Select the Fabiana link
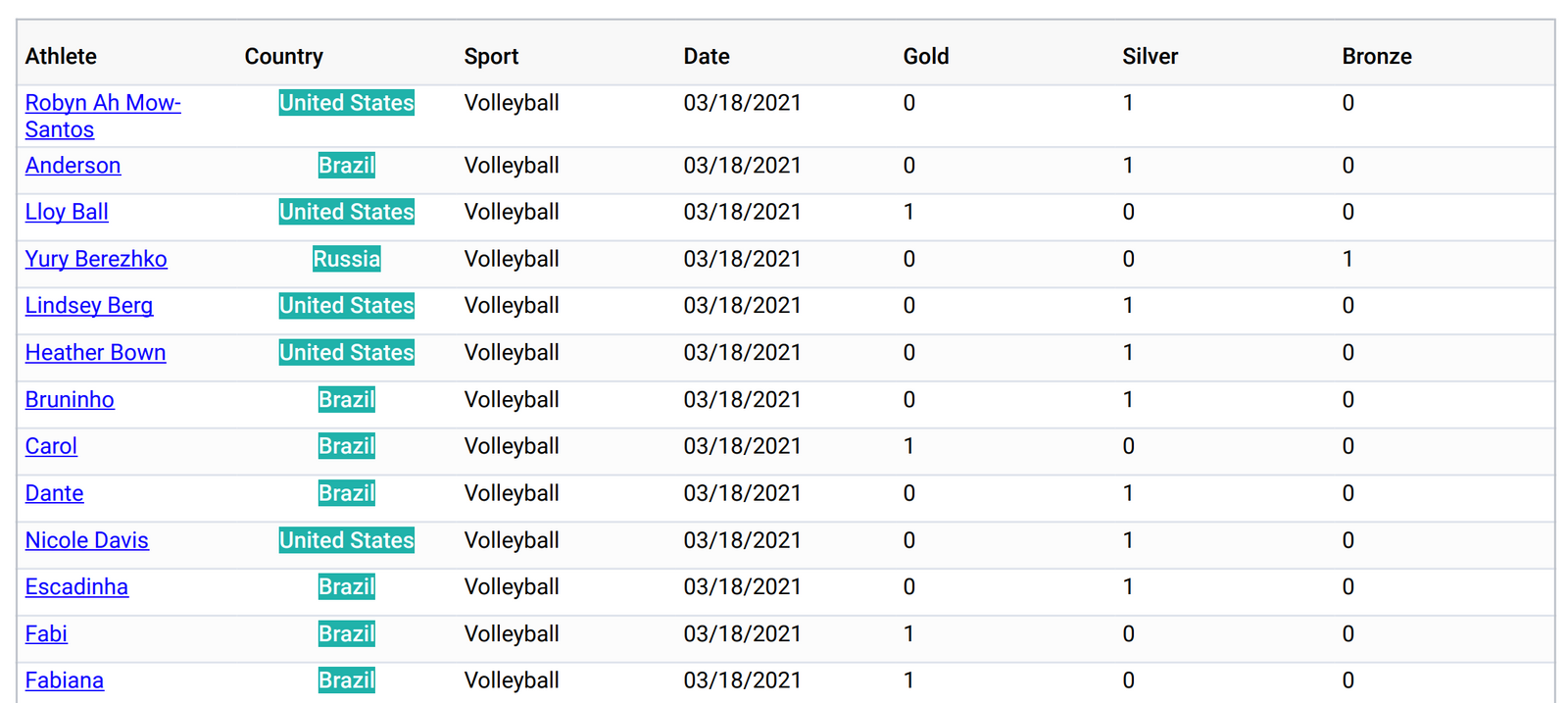1568x703 pixels. [65, 681]
